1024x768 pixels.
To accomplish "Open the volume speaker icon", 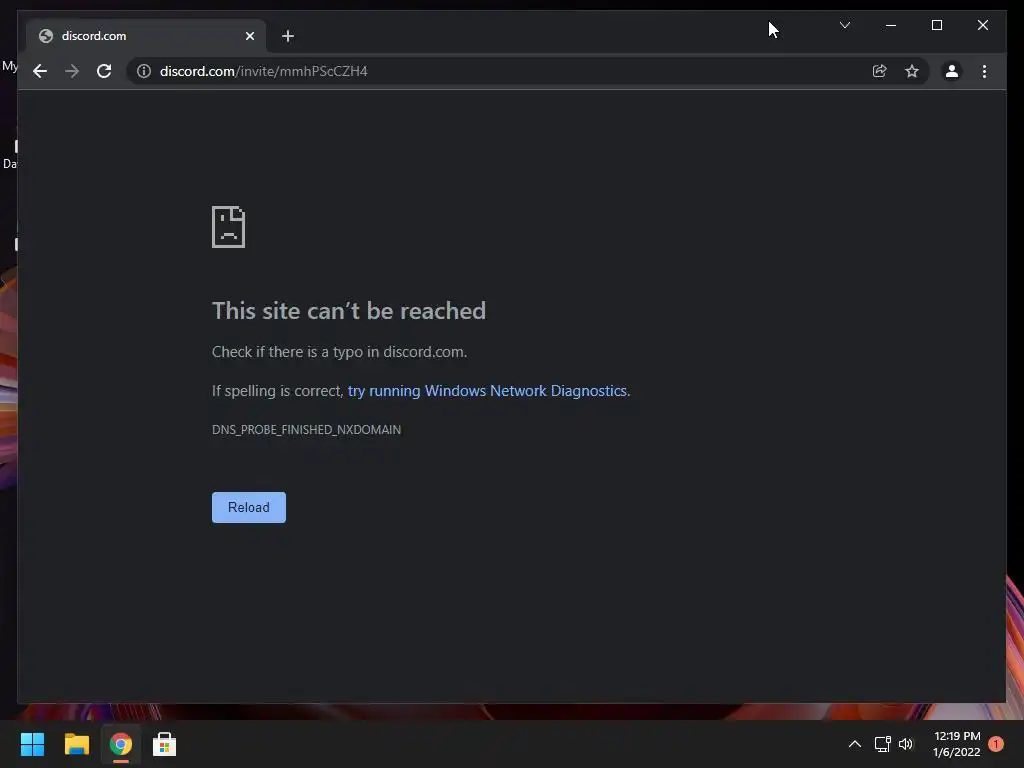I will click(906, 744).
